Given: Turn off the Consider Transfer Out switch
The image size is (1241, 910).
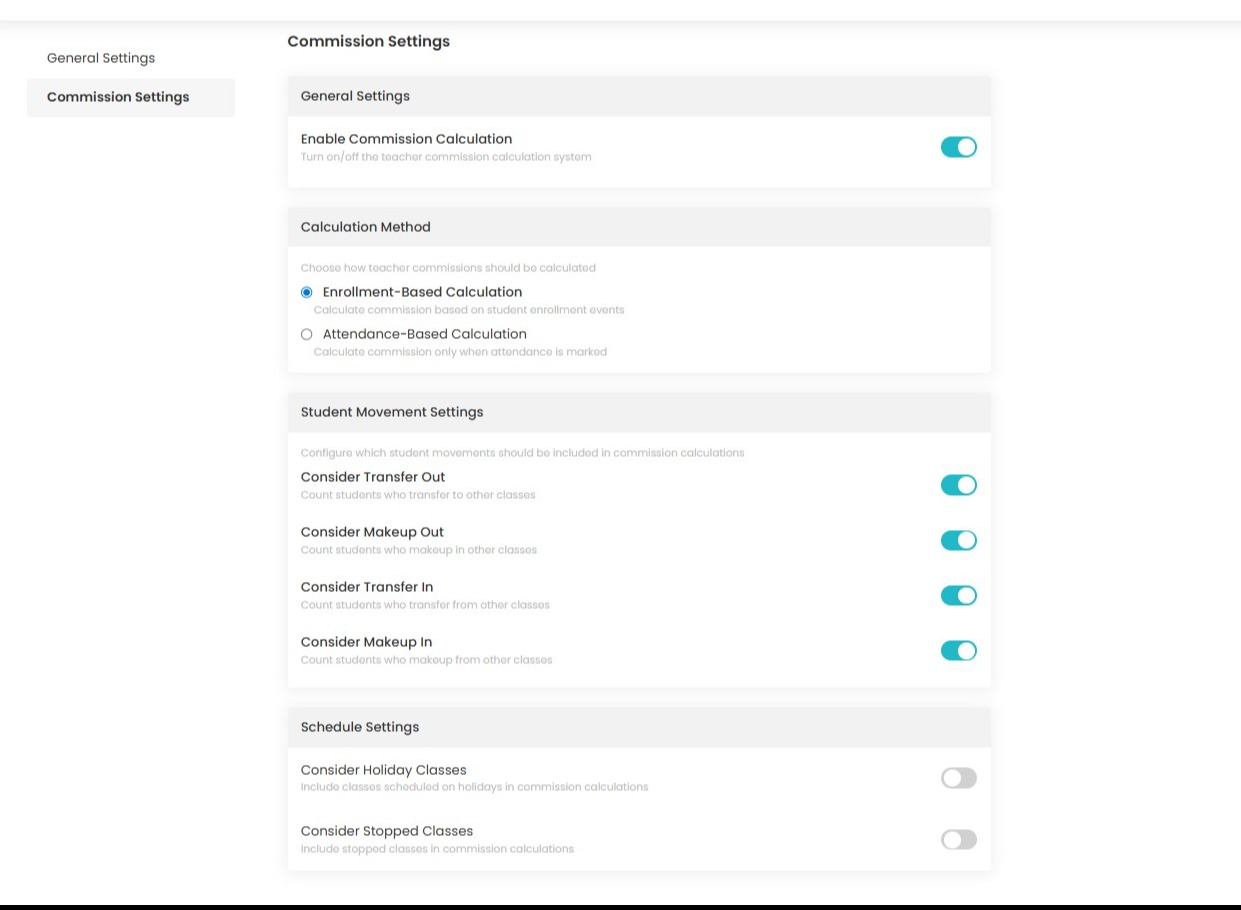Looking at the screenshot, I should coord(958,485).
